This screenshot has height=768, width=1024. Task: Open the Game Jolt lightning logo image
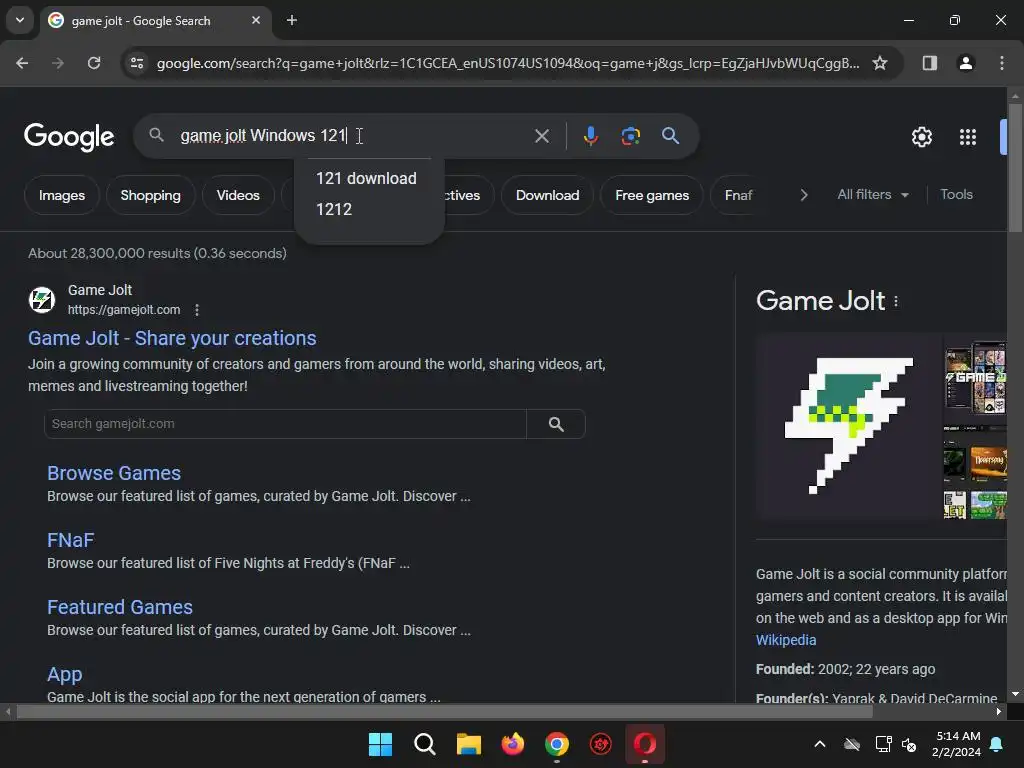click(848, 426)
